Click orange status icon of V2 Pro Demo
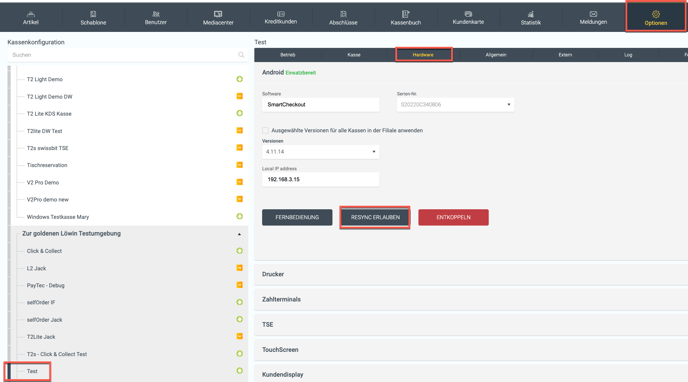 [240, 182]
